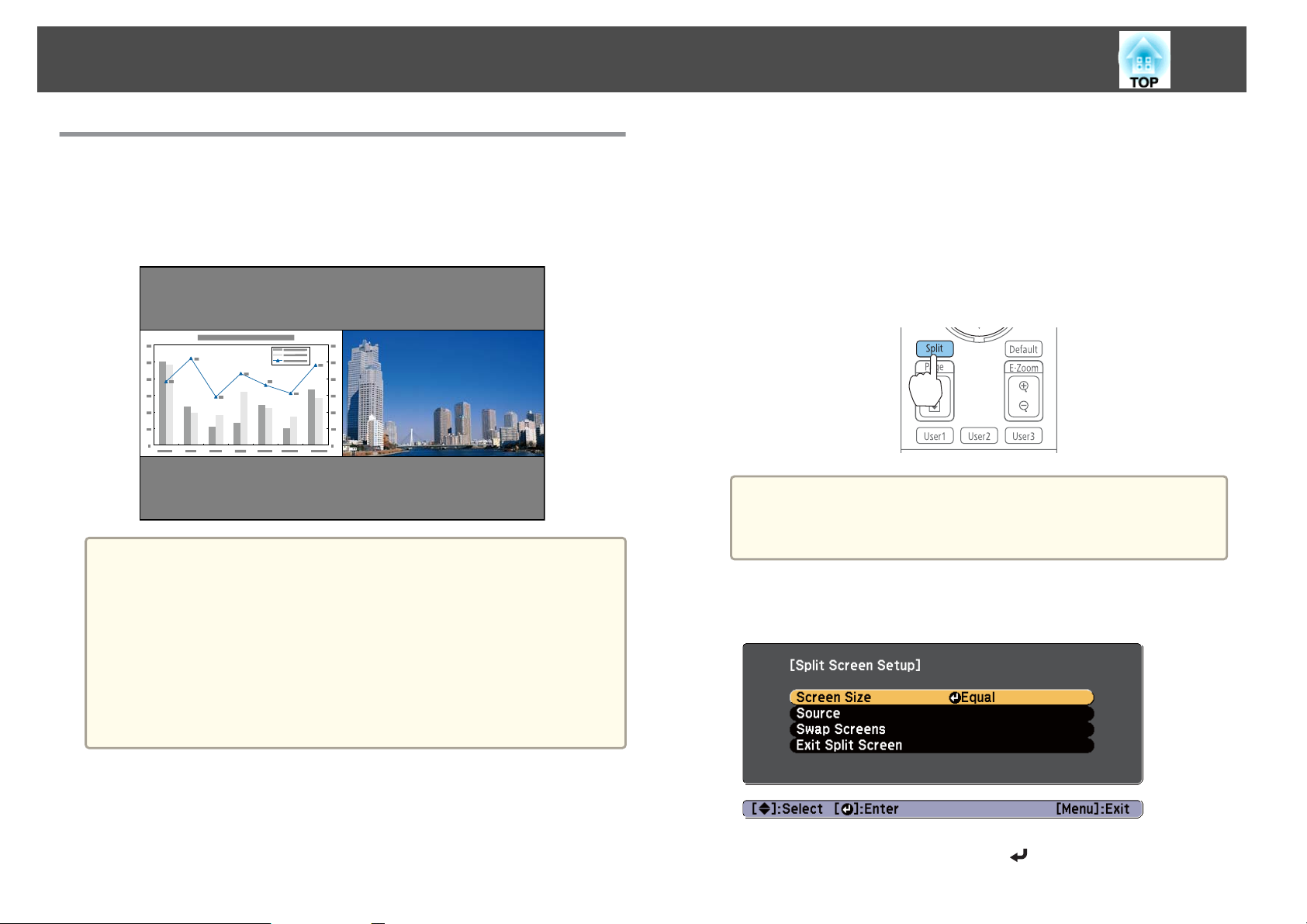
Task: Click the User2 button
Action: point(979,436)
